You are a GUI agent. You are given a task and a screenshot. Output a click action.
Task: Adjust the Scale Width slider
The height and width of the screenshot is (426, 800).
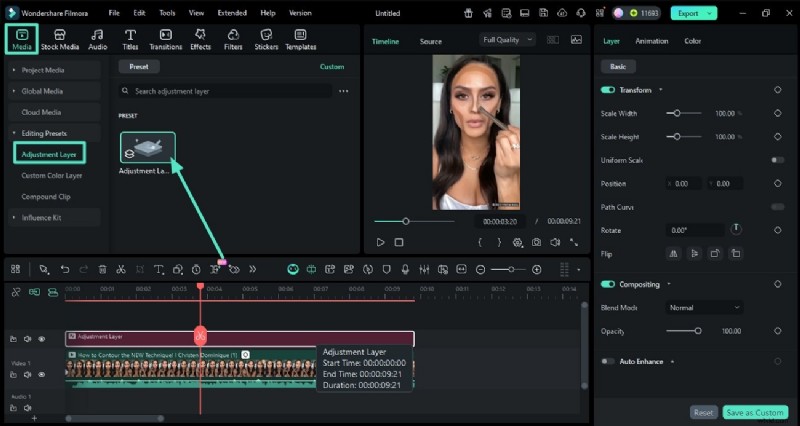(x=684, y=113)
